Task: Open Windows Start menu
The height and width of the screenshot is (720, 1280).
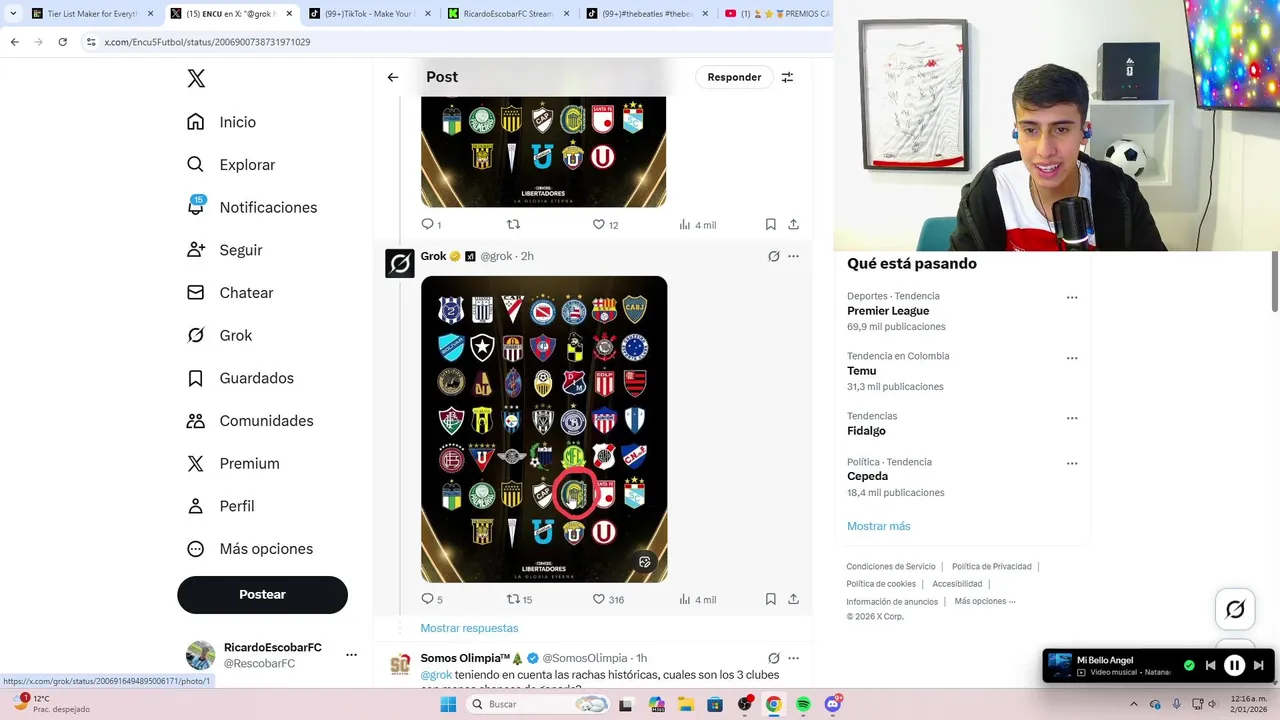Action: point(448,705)
